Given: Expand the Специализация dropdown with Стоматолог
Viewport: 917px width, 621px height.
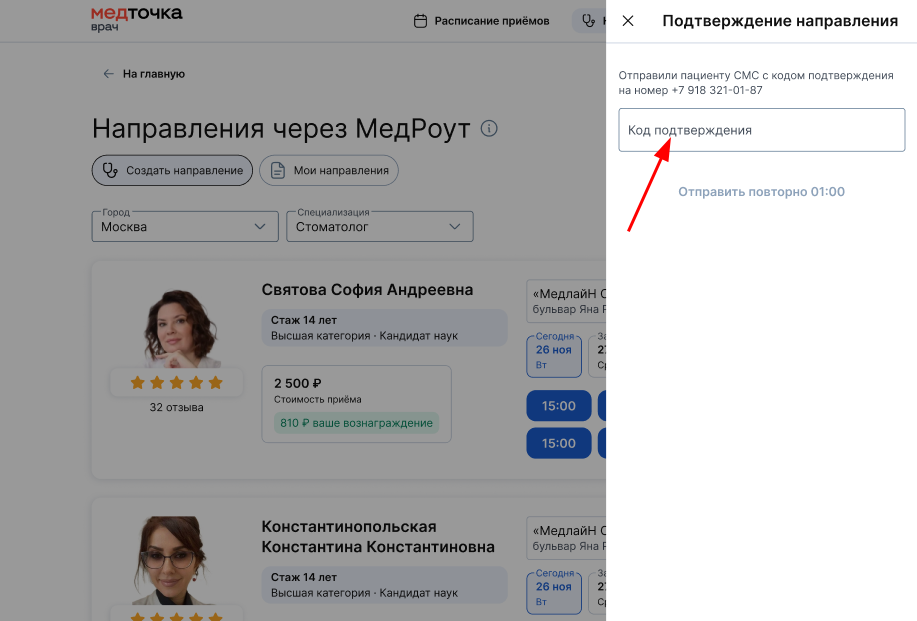Looking at the screenshot, I should coord(380,227).
